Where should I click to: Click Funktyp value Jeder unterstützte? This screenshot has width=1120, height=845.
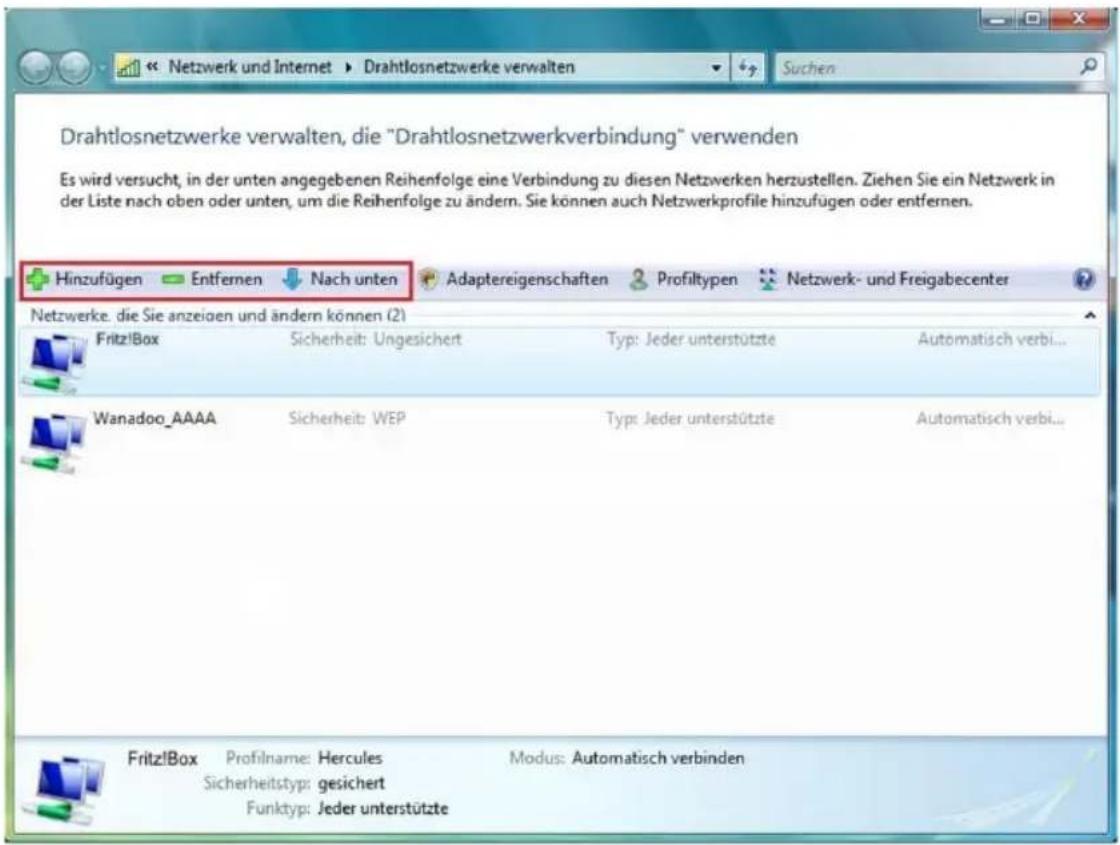tap(383, 809)
